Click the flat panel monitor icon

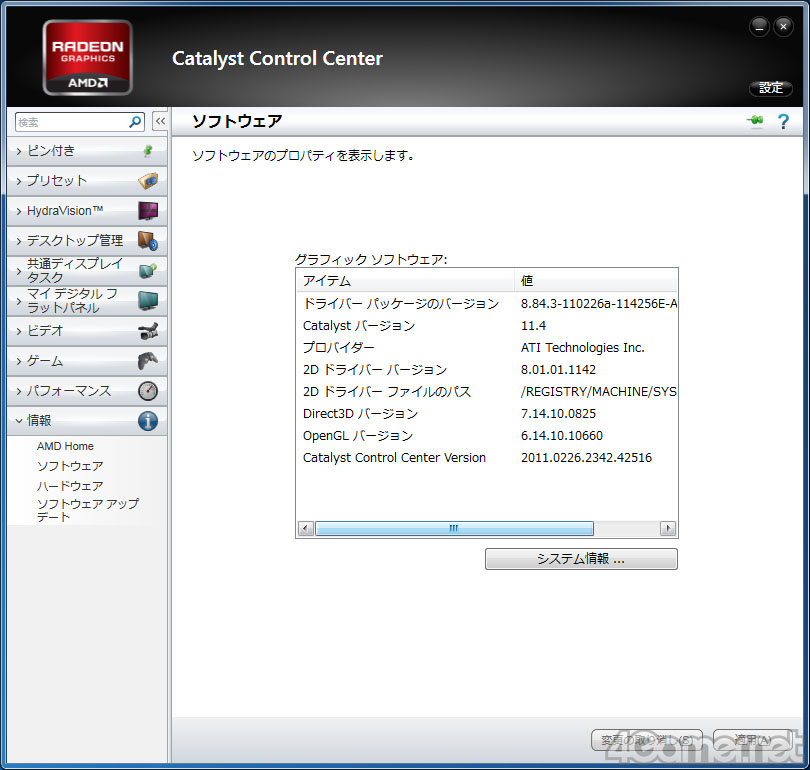[148, 301]
